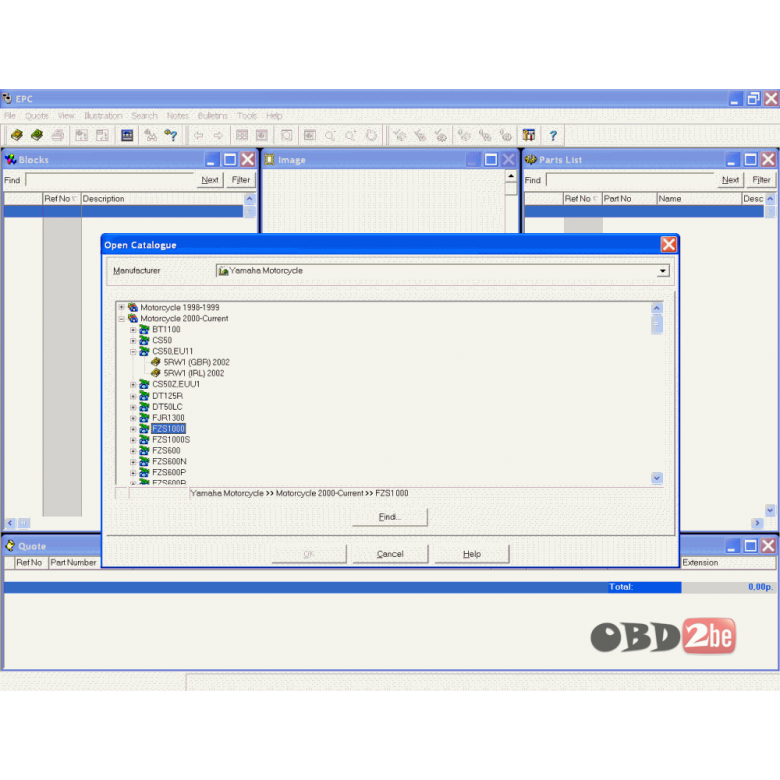Click the Part Number column header in Quote
Image resolution: width=780 pixels, height=780 pixels.
click(74, 563)
